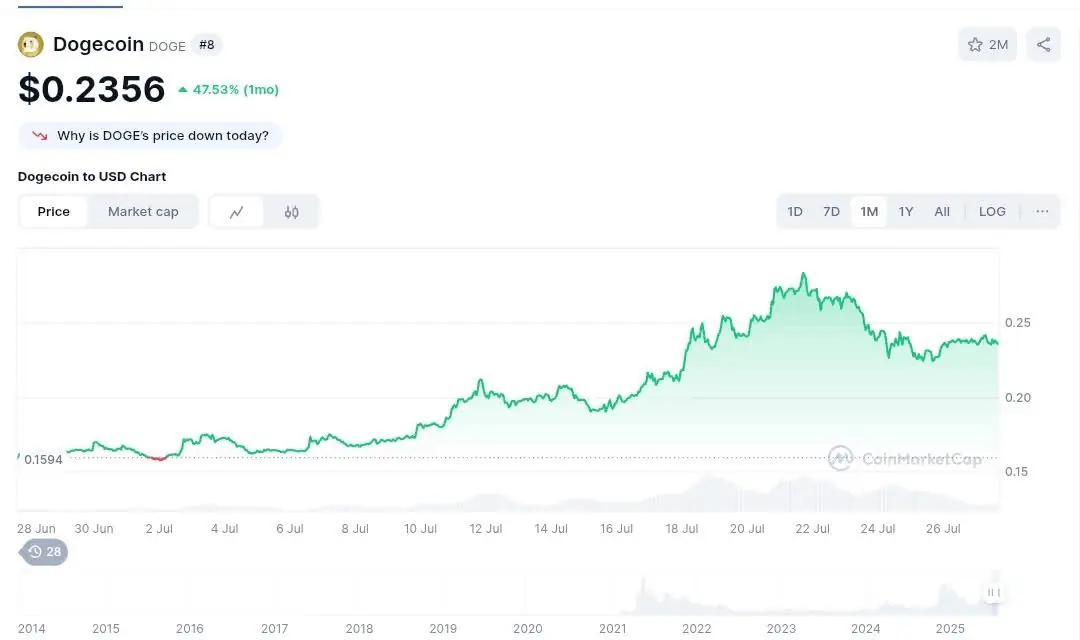Click 2021 on the historical timeline
The width and height of the screenshot is (1080, 640).
pyautogui.click(x=613, y=629)
